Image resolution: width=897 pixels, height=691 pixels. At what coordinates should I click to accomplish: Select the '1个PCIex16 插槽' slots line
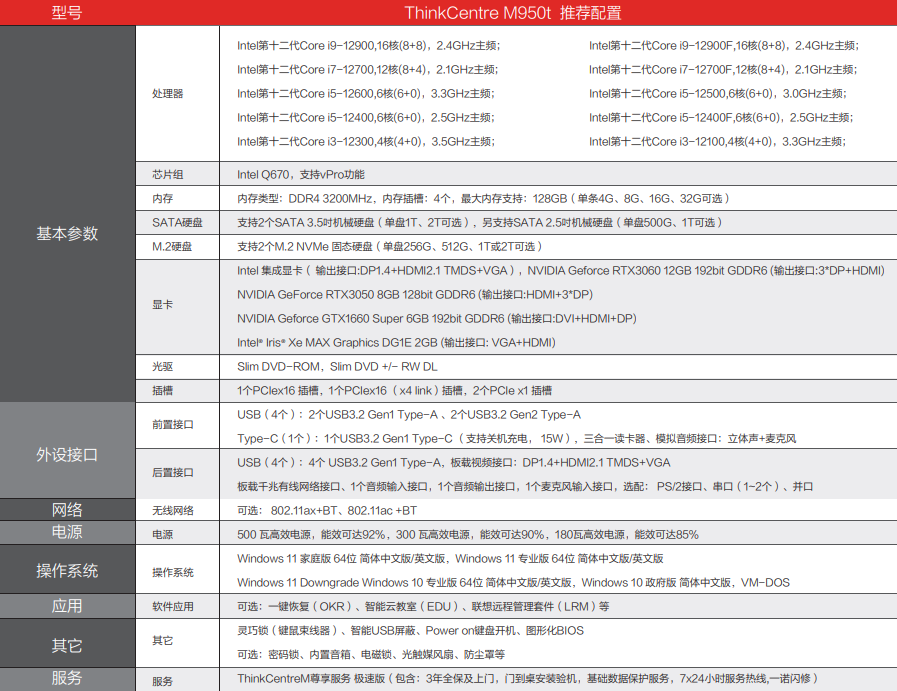pos(394,391)
